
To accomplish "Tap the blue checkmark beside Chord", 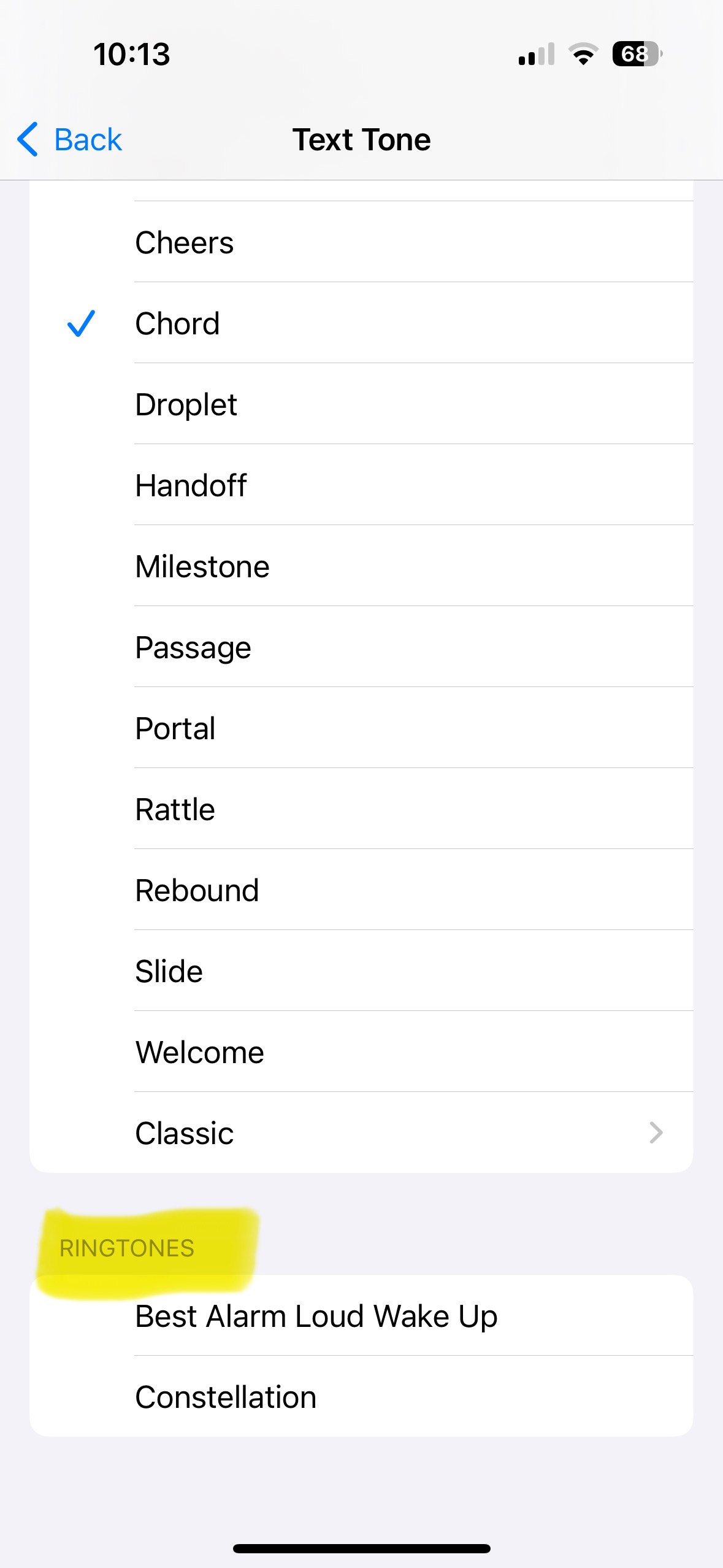I will pyautogui.click(x=81, y=323).
